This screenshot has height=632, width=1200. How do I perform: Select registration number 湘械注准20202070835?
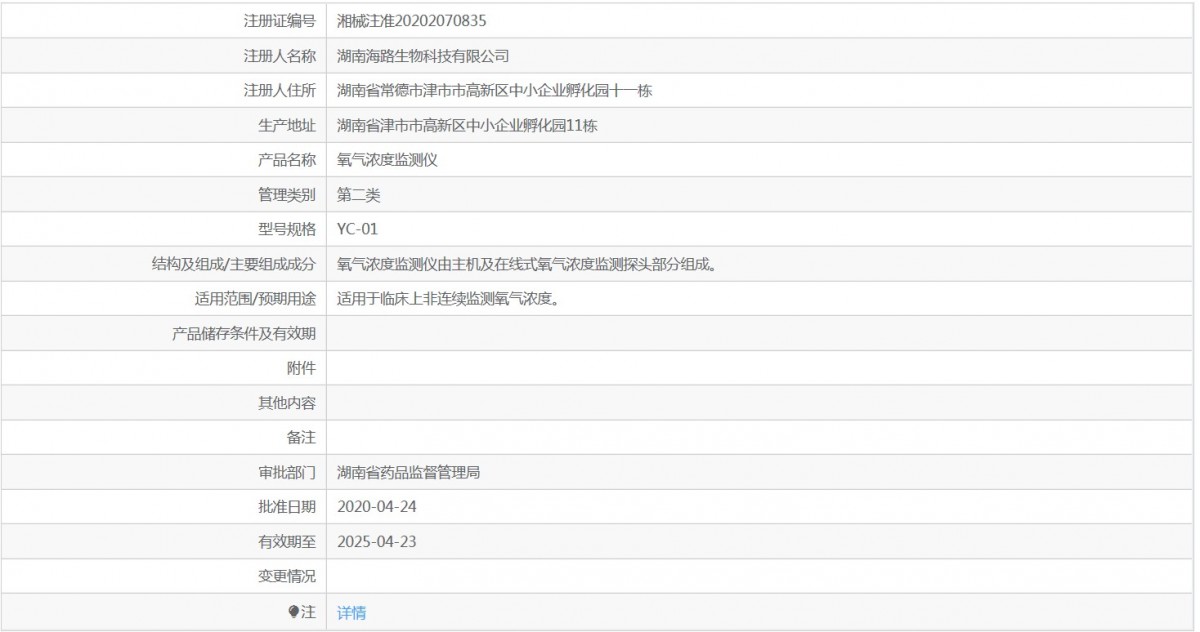point(412,20)
